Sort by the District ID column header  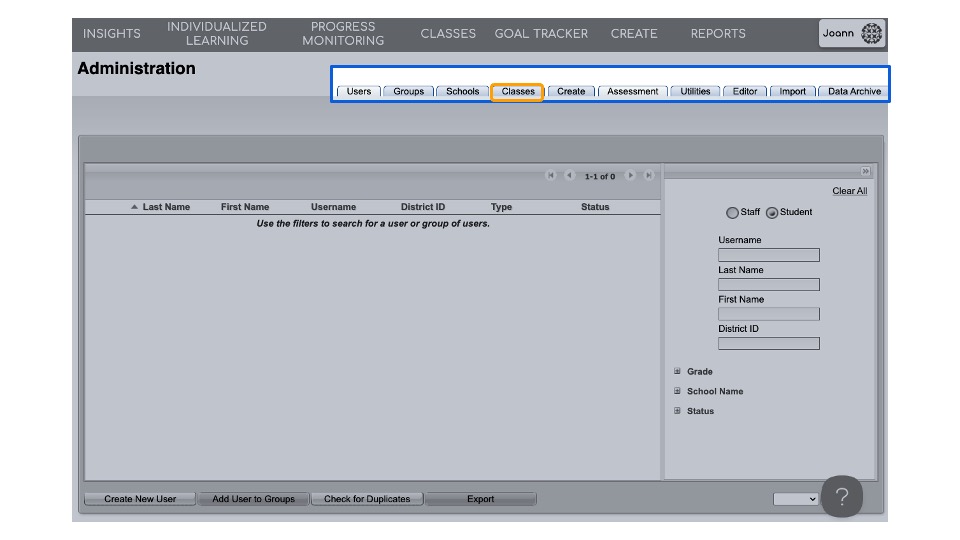(422, 207)
